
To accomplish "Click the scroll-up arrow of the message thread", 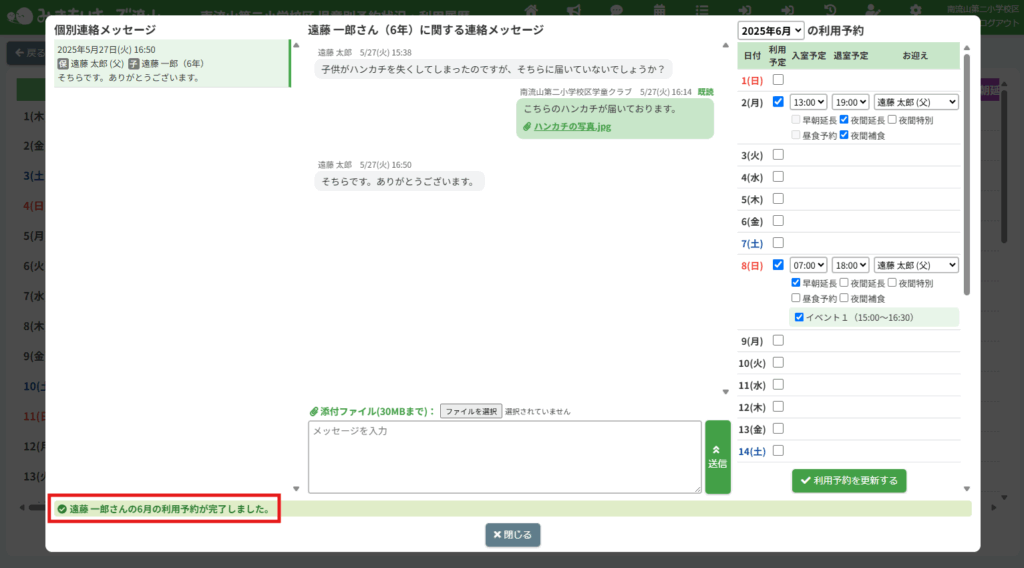I will coord(726,44).
